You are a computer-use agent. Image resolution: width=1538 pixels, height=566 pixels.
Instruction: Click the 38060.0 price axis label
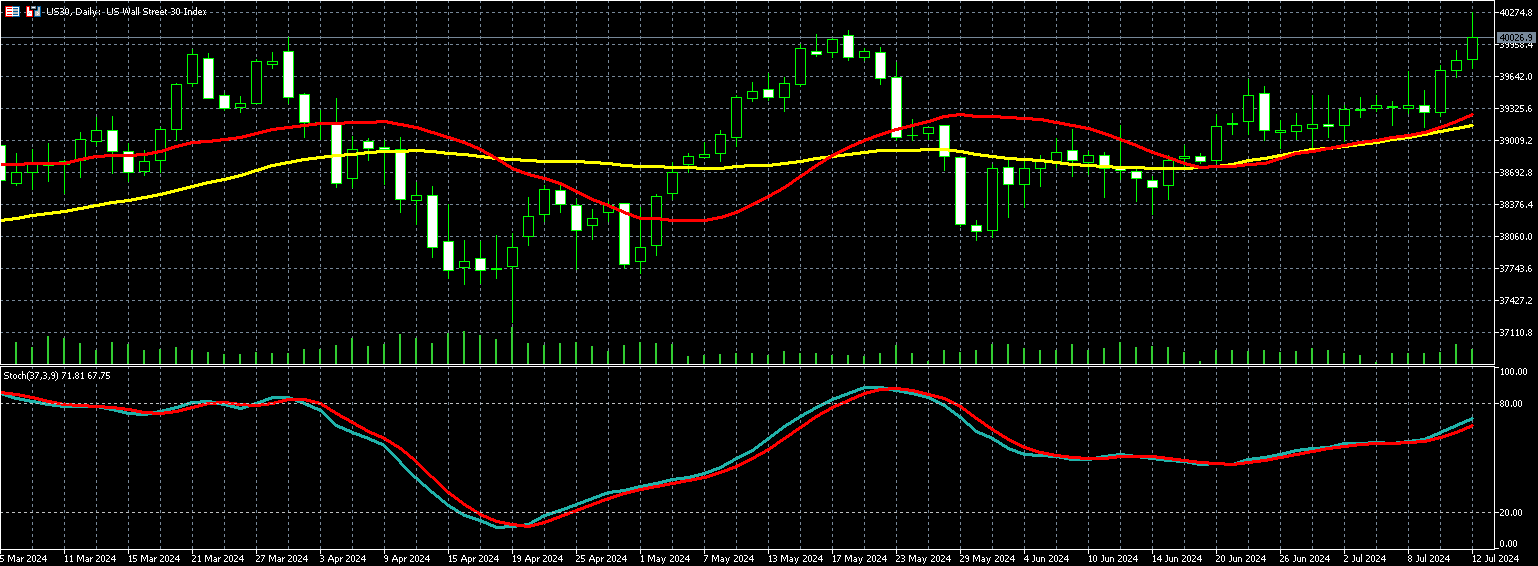1516,237
